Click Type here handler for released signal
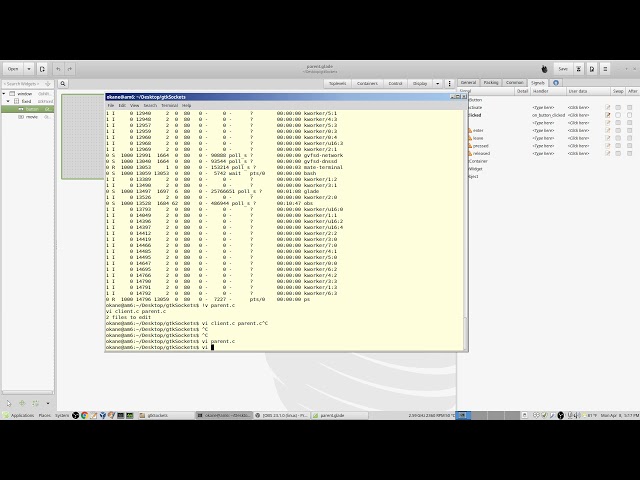The width and height of the screenshot is (640, 480). pos(543,153)
